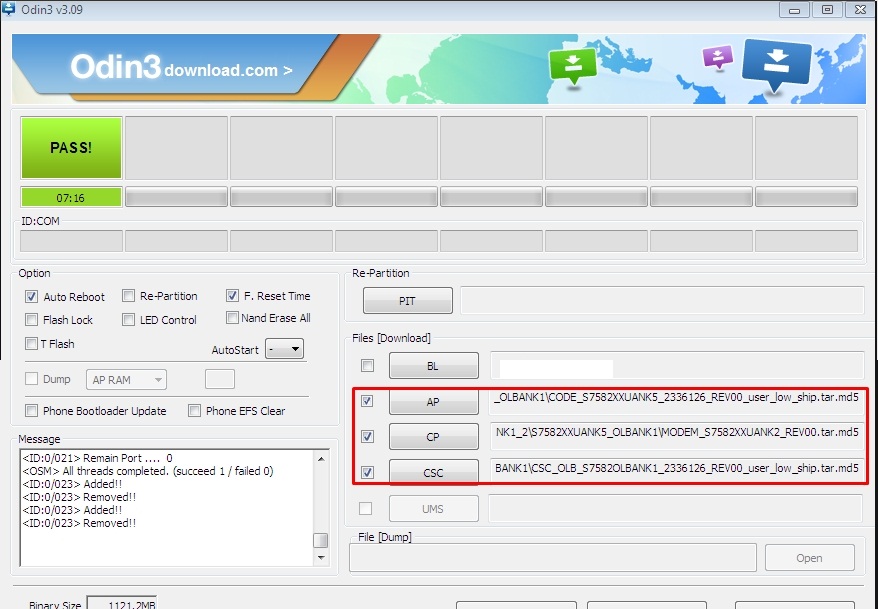The height and width of the screenshot is (609, 878).
Task: Click the Open button for File Dump
Action: [810, 558]
